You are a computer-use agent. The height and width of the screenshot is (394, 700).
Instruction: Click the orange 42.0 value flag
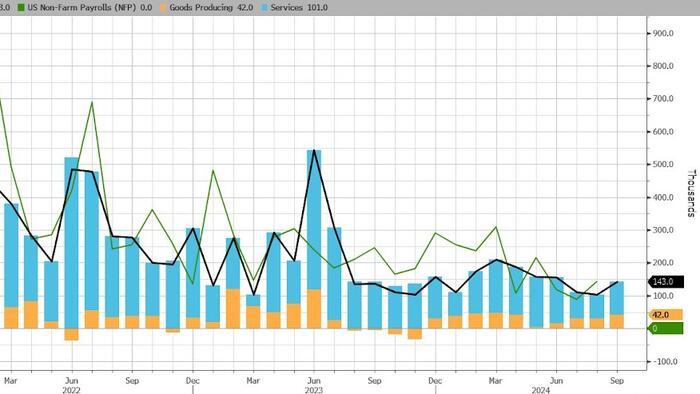tap(666, 315)
